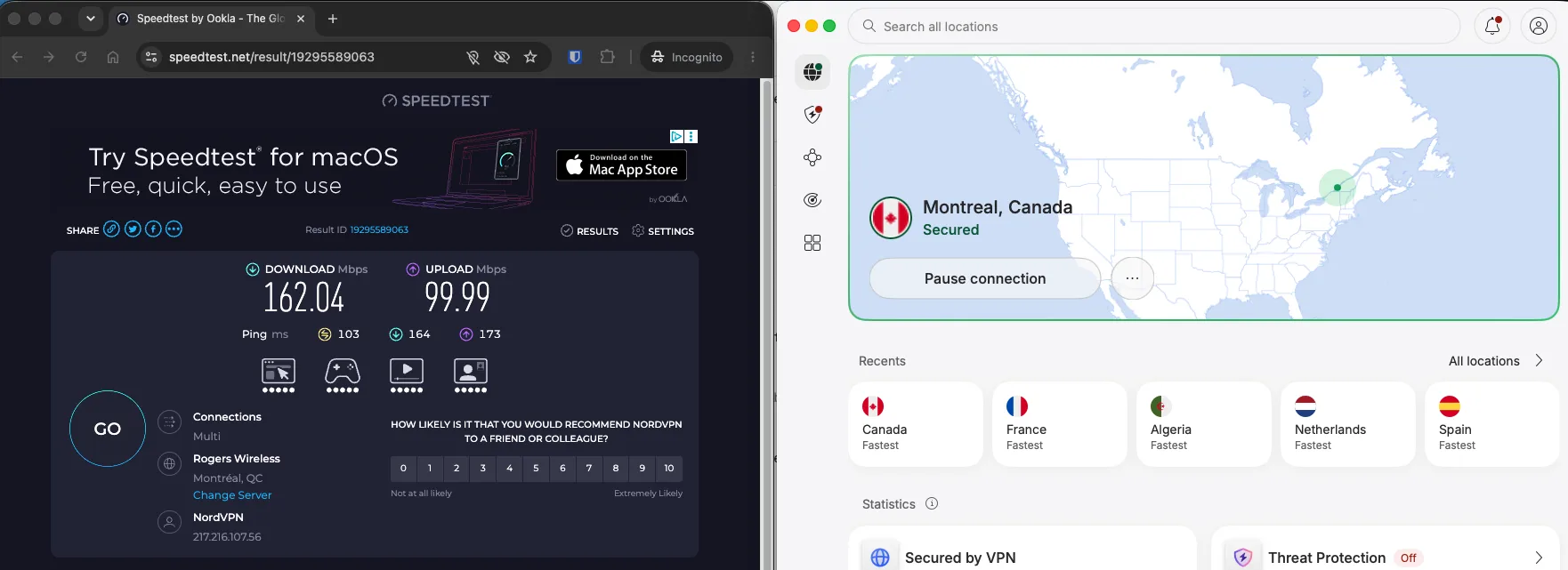This screenshot has width=1568, height=570.
Task: Connect to Algeria Fastest recent
Action: pos(1204,424)
